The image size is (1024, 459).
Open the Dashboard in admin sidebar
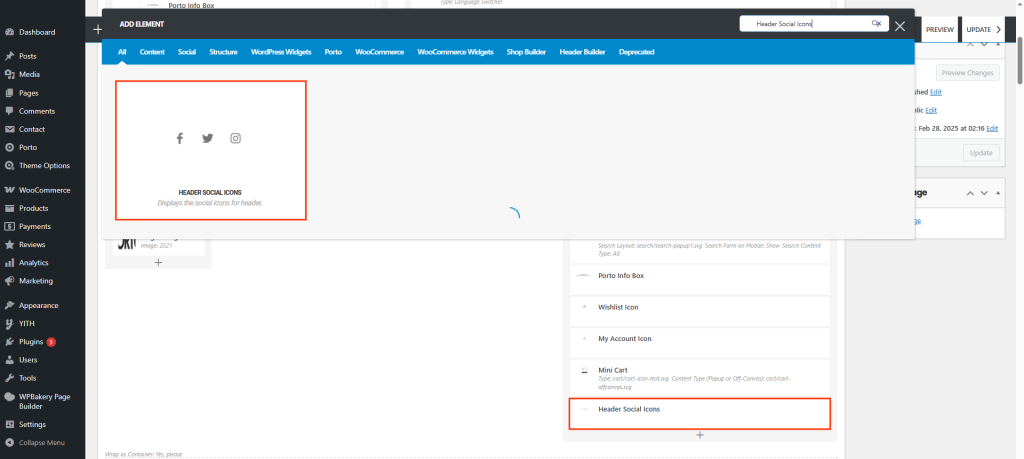click(x=36, y=32)
